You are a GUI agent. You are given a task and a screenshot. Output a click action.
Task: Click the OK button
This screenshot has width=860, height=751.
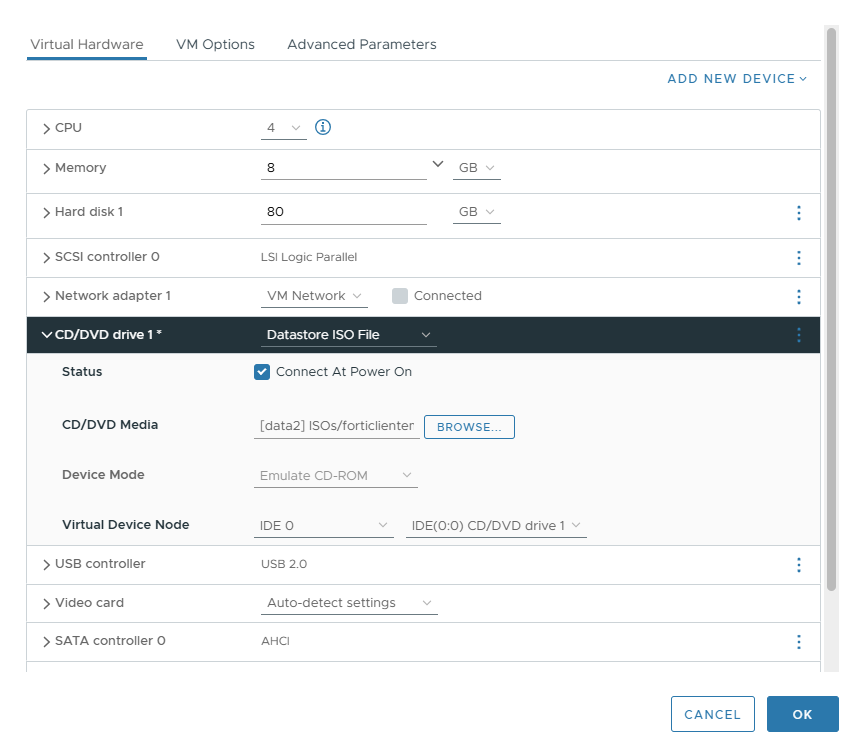[x=802, y=714]
